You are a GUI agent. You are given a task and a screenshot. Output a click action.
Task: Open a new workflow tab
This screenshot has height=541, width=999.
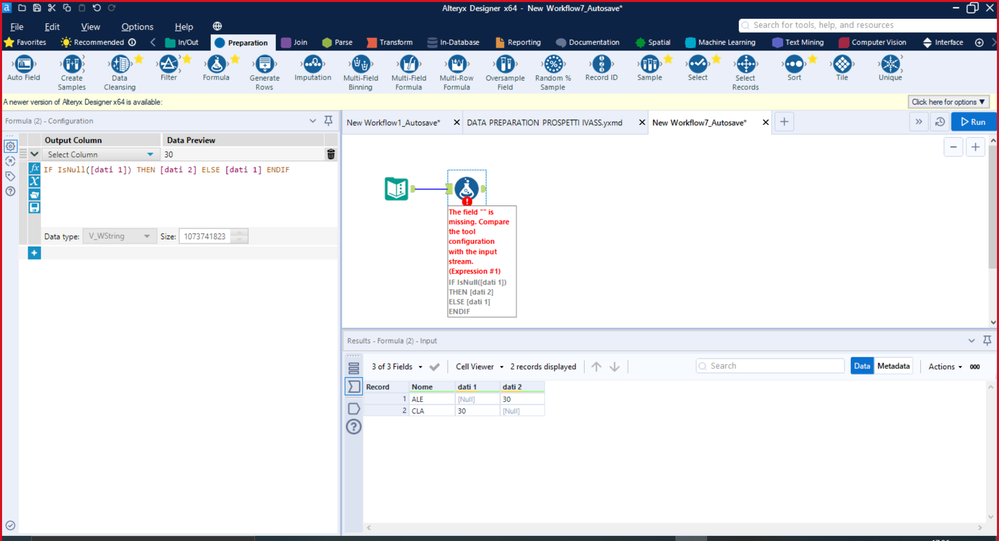784,122
